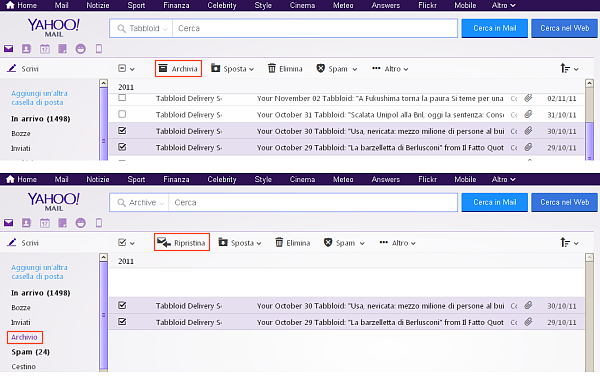
Task: Open messenger smiley icon in Archive view
Action: (x=80, y=223)
